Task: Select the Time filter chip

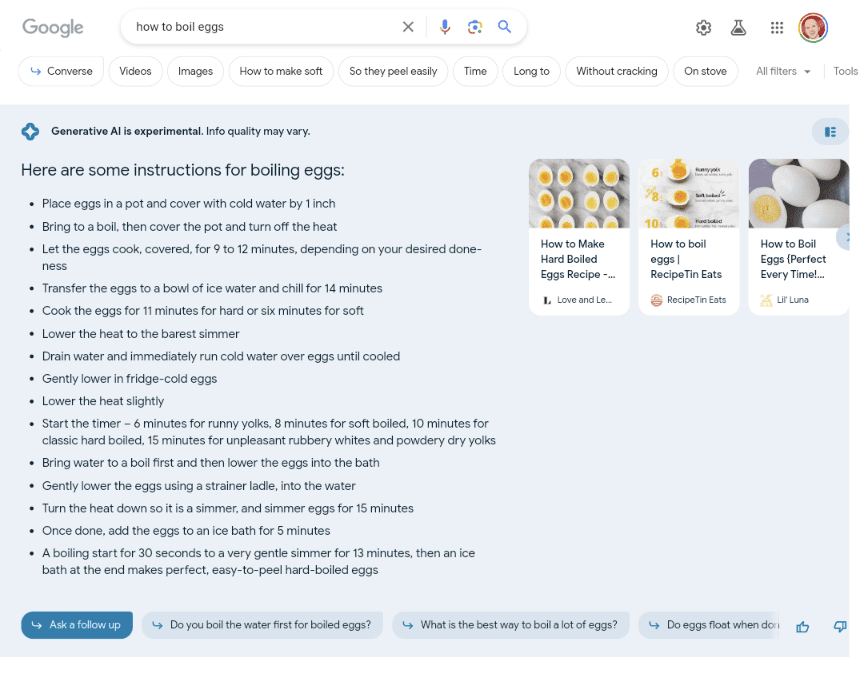Action: tap(475, 71)
